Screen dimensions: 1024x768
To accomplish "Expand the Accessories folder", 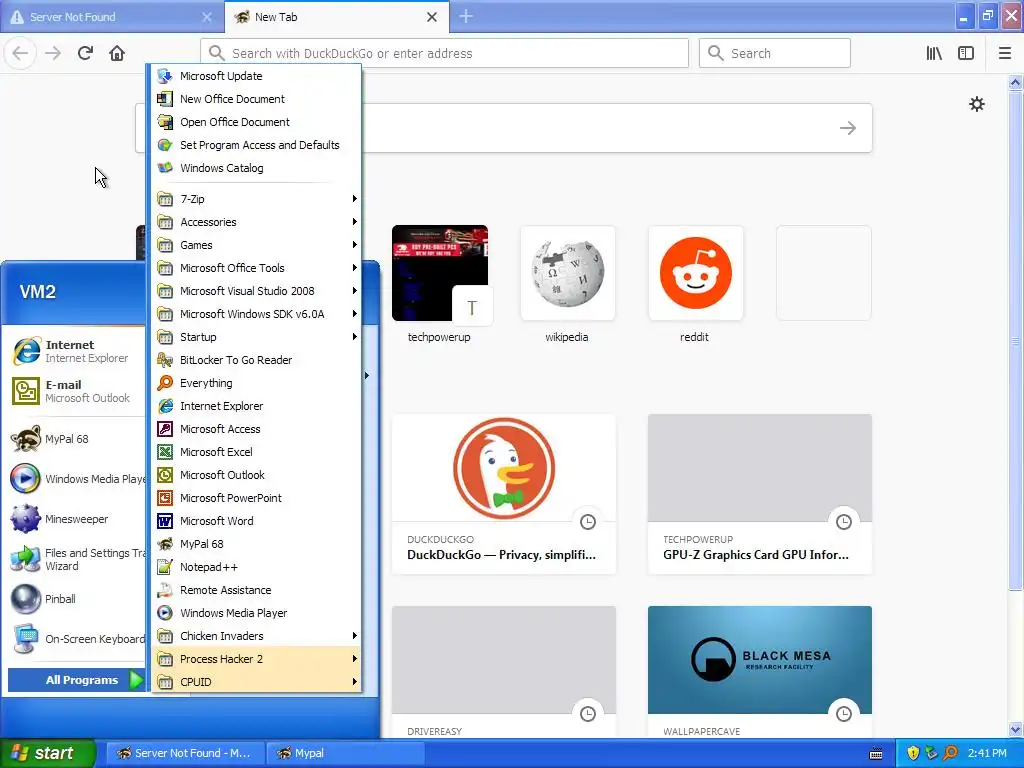I will (x=257, y=221).
